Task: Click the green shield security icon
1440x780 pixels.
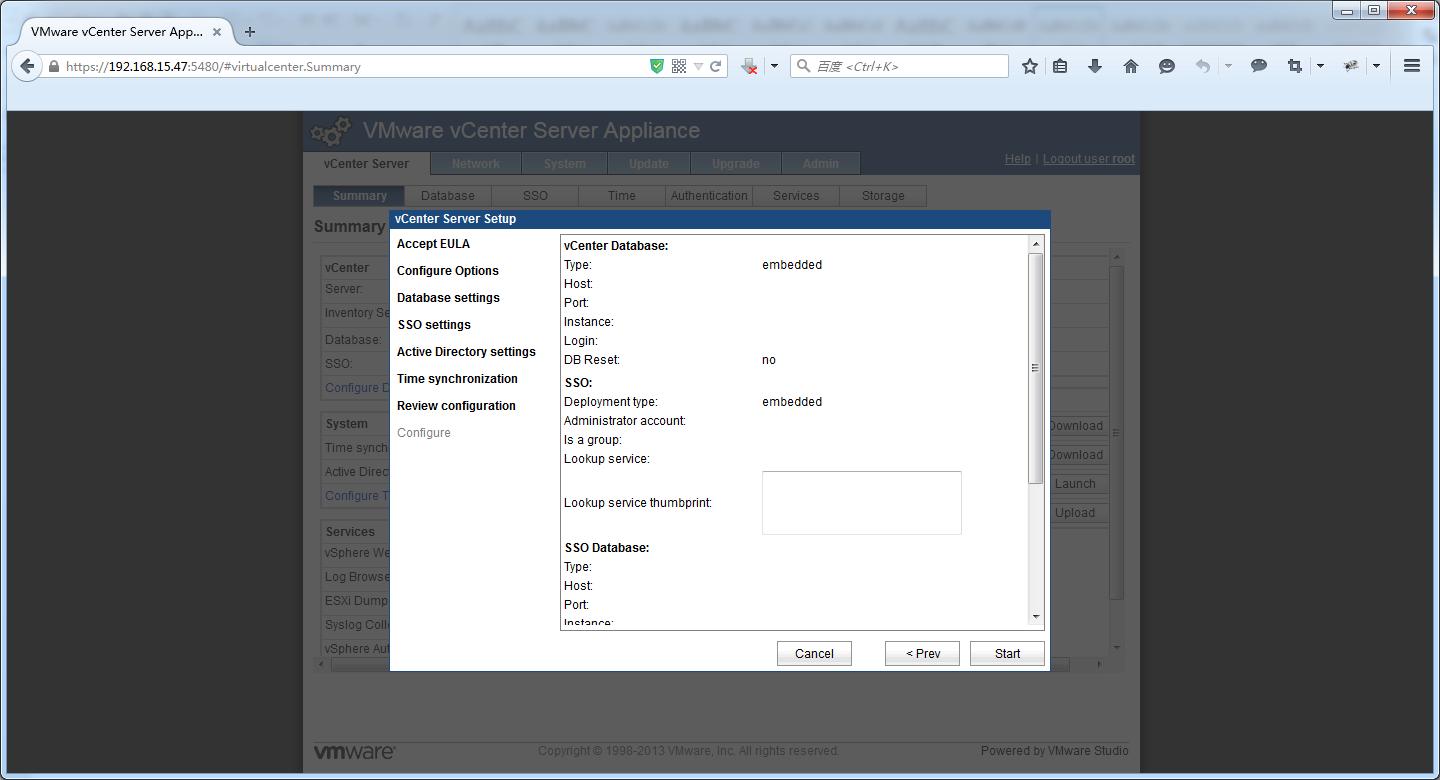Action: coord(657,66)
